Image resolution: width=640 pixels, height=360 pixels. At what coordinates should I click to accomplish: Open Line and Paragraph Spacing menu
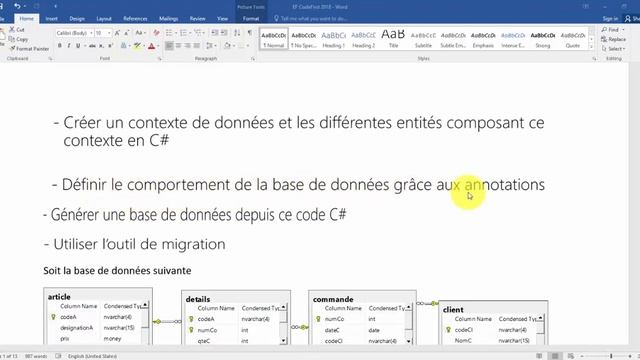click(x=211, y=46)
